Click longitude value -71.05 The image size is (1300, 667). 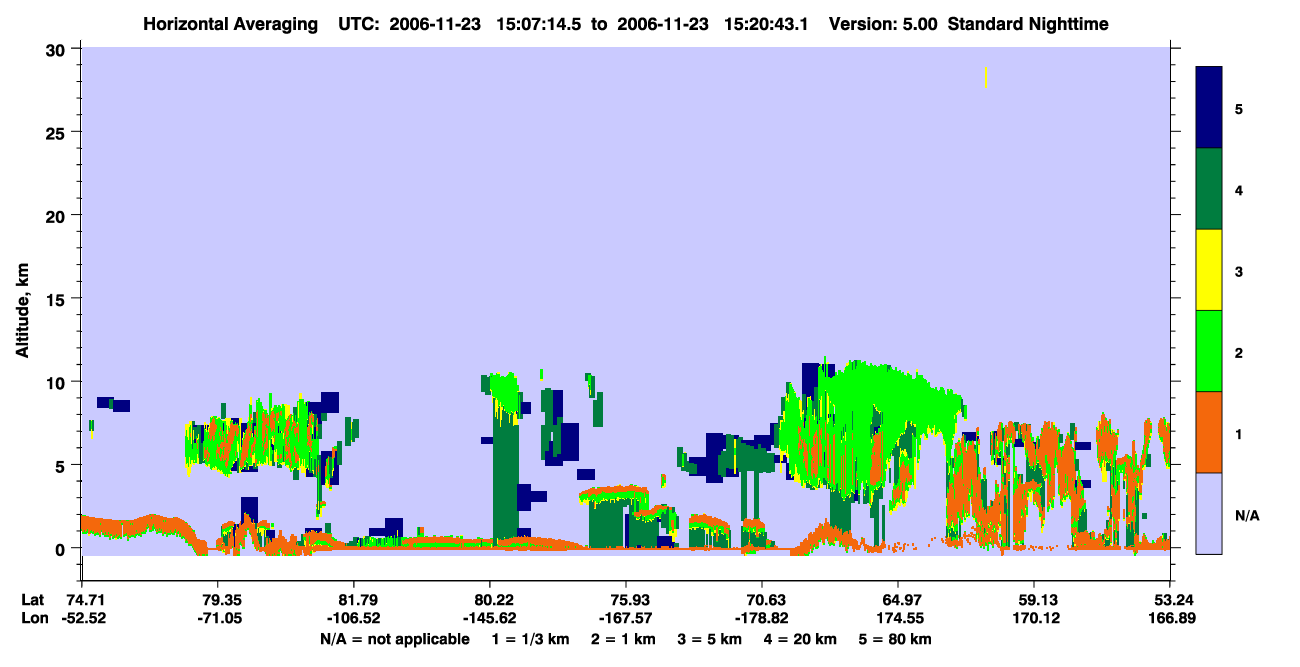(x=218, y=618)
